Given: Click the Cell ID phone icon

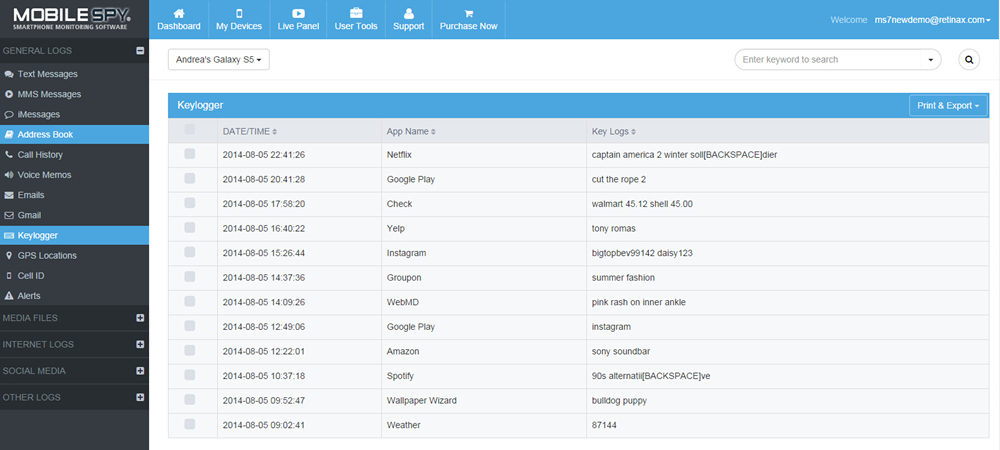Looking at the screenshot, I should click(x=9, y=276).
